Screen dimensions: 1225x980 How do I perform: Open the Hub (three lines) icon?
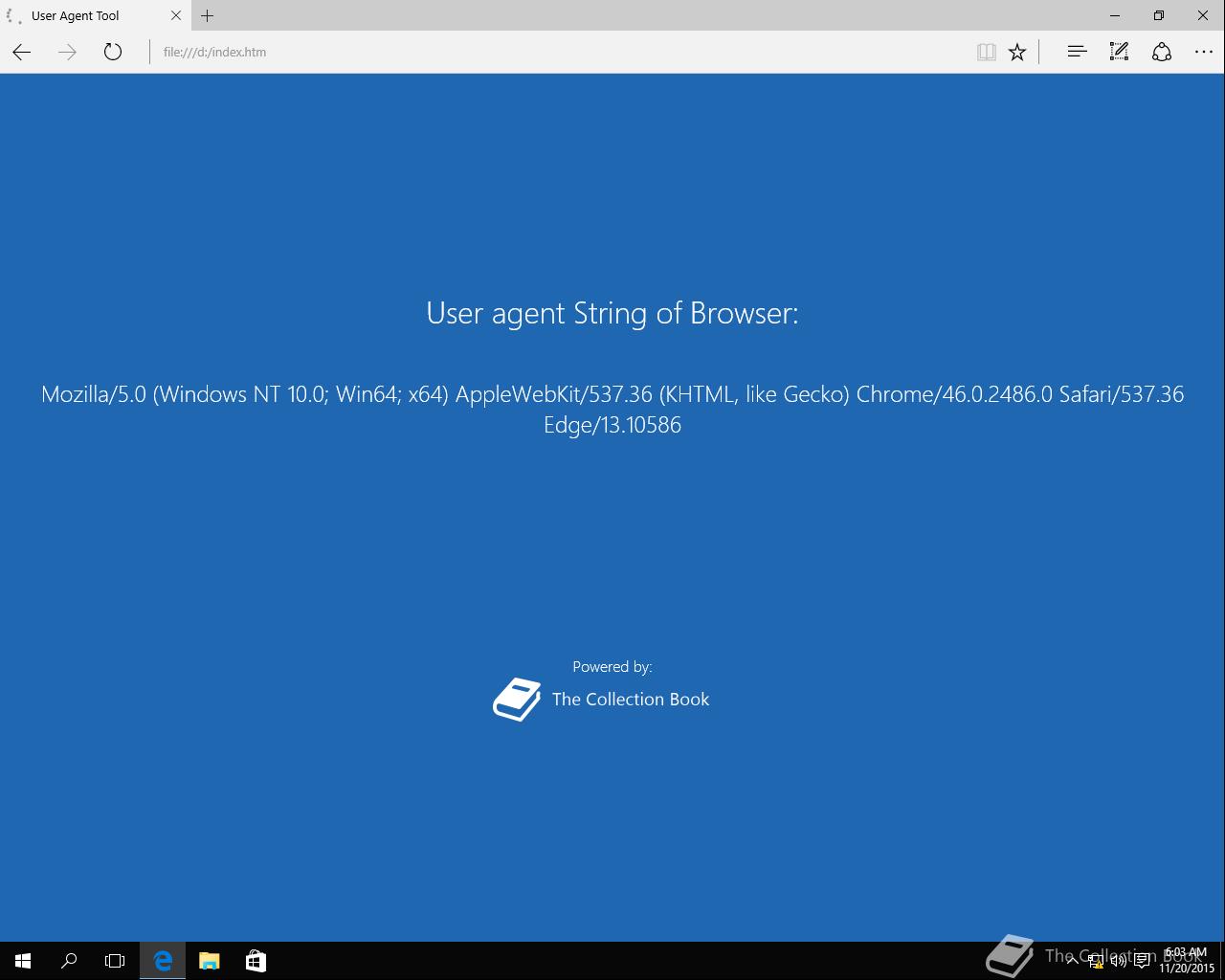coord(1077,52)
